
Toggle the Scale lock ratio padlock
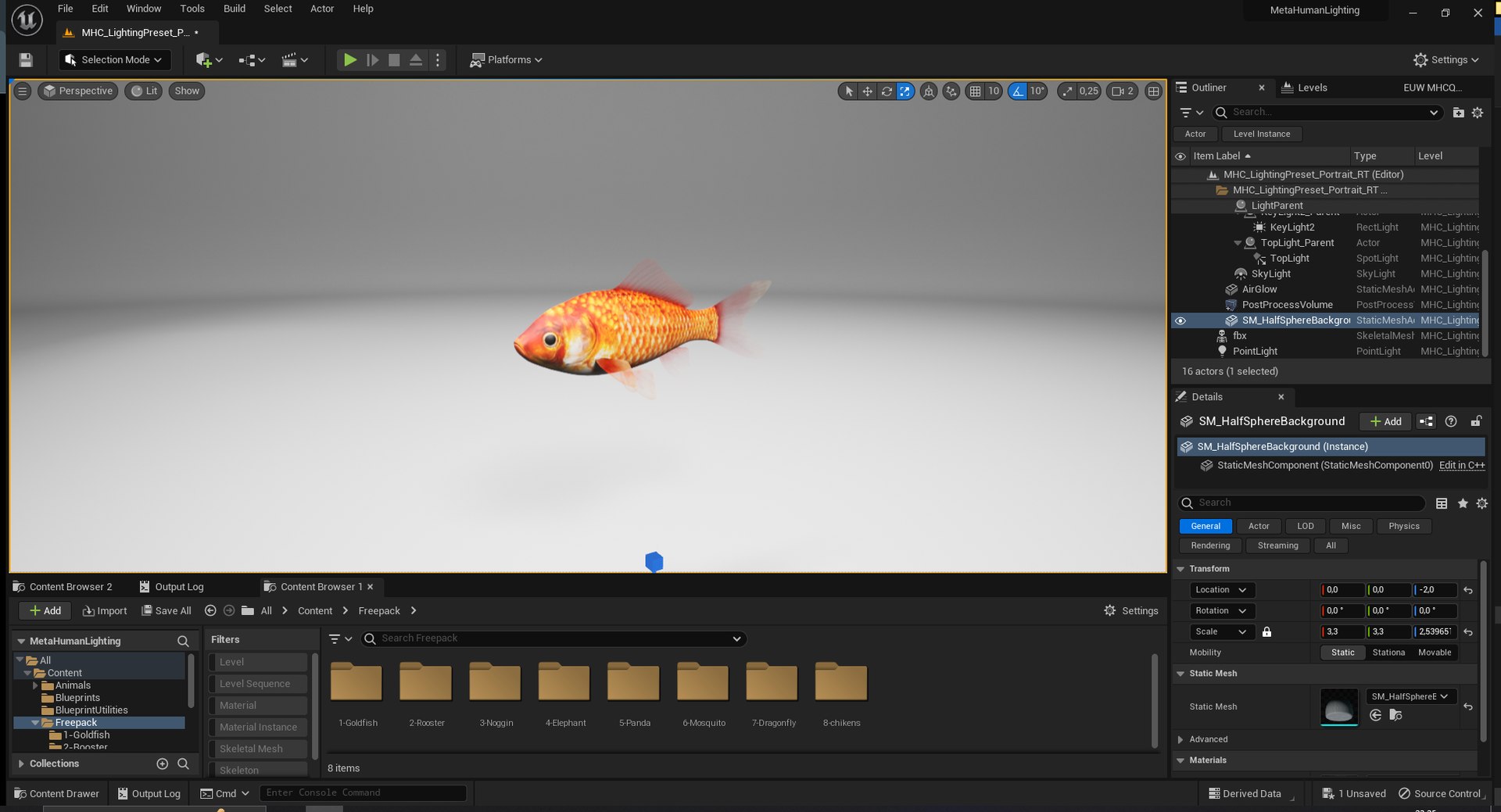point(1266,631)
